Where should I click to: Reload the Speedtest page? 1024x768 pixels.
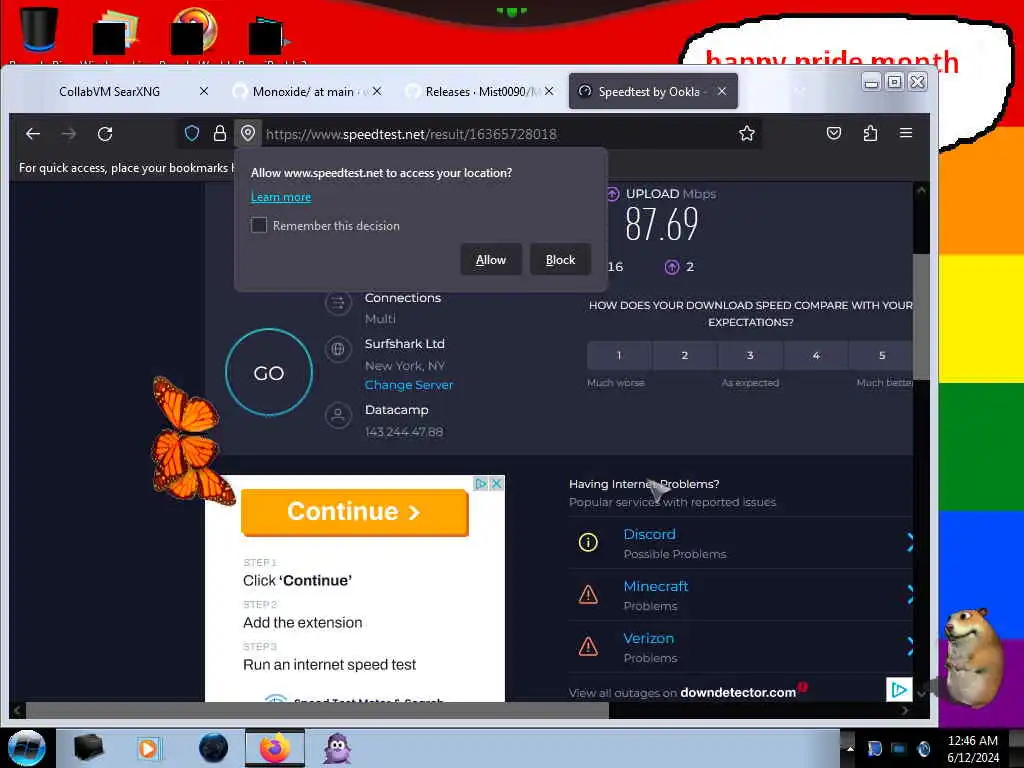point(105,134)
